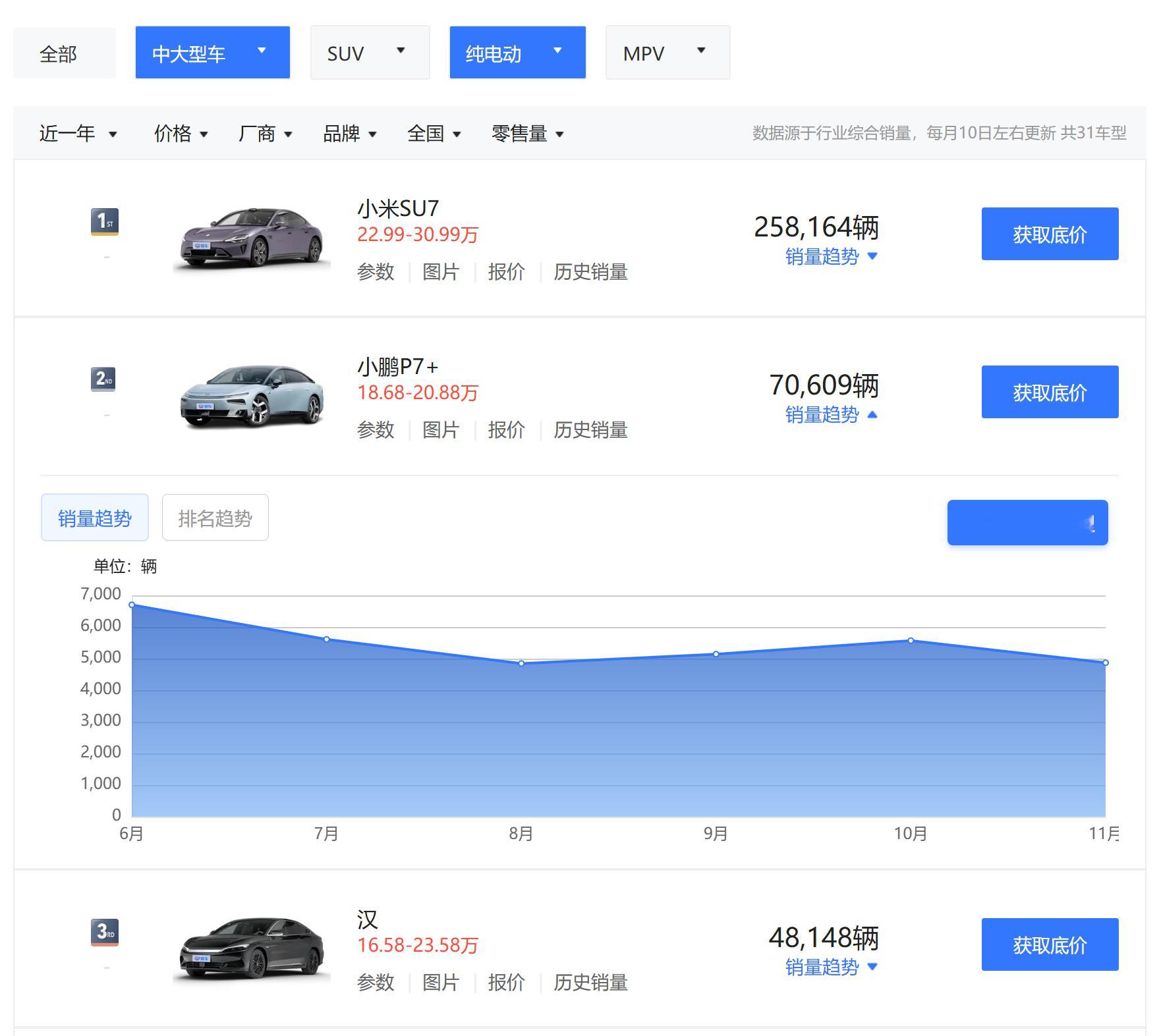This screenshot has width=1159, height=1036.
Task: Expand 销量趋势 for 小米SU7
Action: click(x=832, y=256)
